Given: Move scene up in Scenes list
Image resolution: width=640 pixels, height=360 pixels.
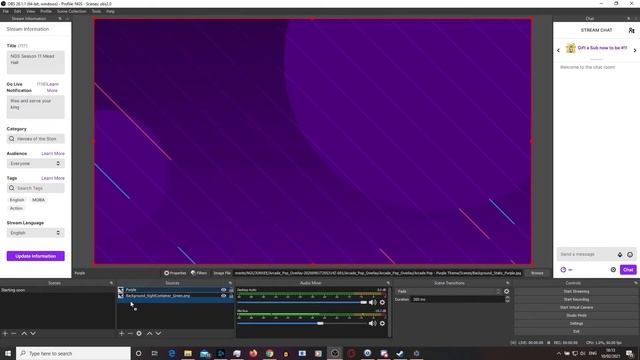Looking at the screenshot, I should tap(24, 333).
